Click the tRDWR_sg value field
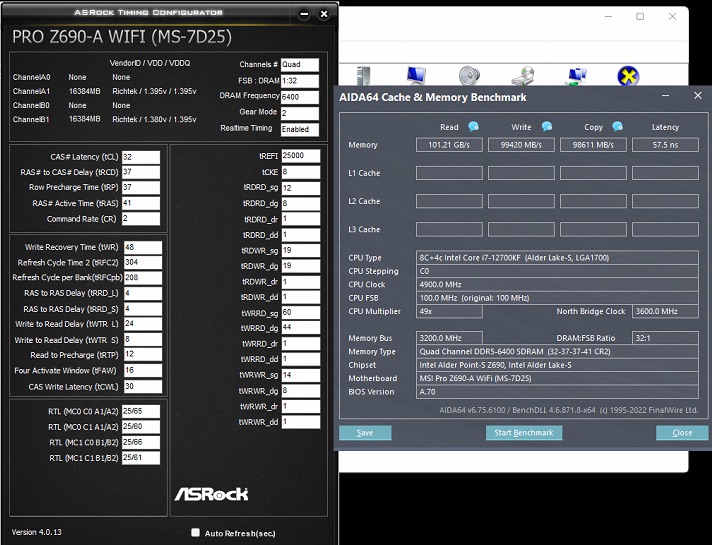Viewport: 712px width, 545px height. [x=301, y=250]
